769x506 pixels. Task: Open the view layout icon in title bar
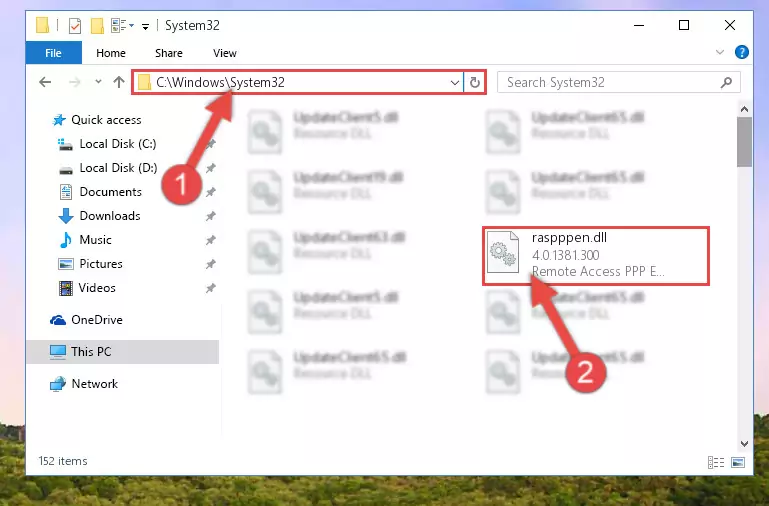pos(119,25)
